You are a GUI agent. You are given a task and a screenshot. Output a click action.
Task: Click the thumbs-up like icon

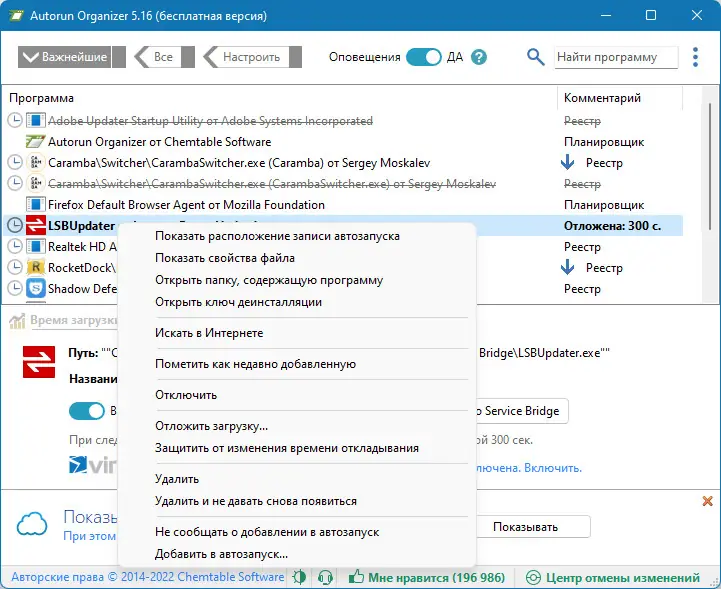[x=356, y=577]
